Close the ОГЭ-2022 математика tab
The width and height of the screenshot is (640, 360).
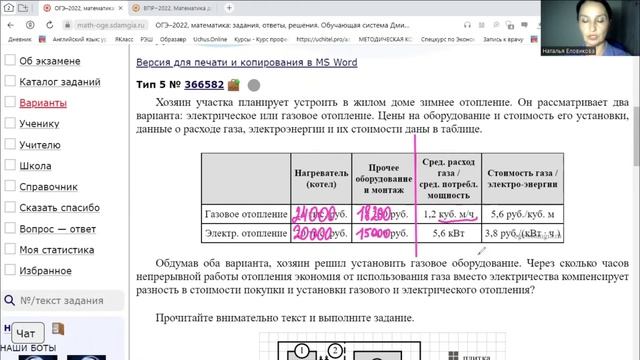[120, 8]
